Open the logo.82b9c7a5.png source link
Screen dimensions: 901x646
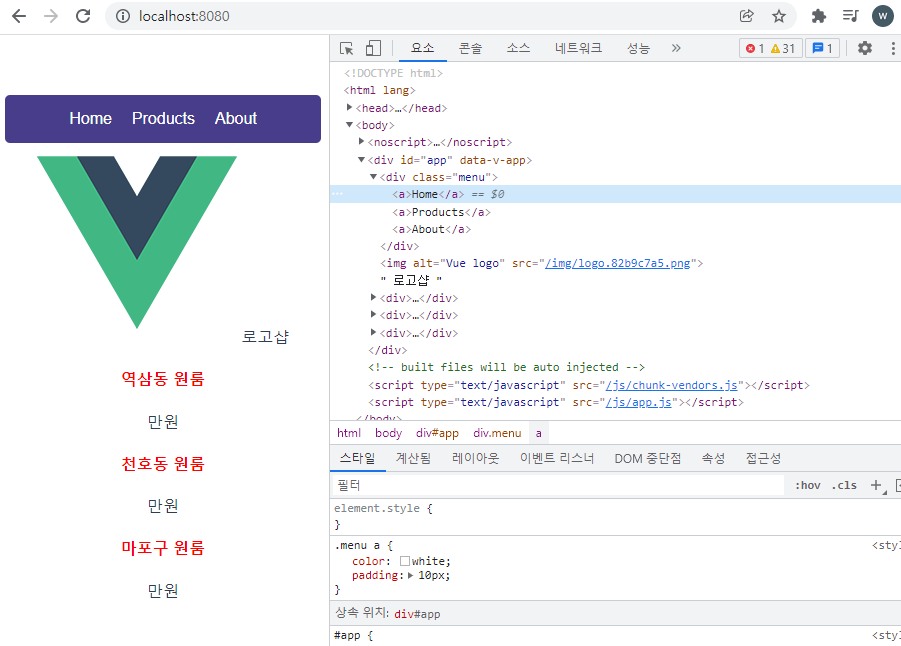coord(618,263)
